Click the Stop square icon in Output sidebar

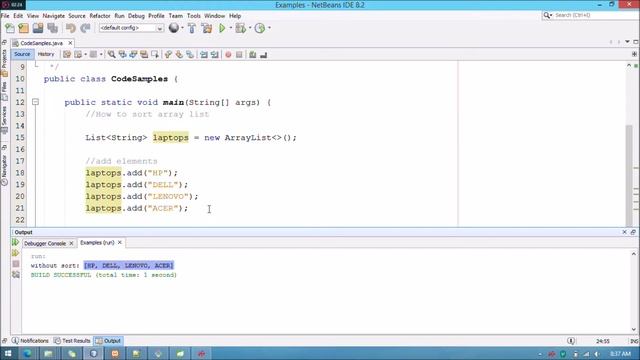click(x=16, y=264)
